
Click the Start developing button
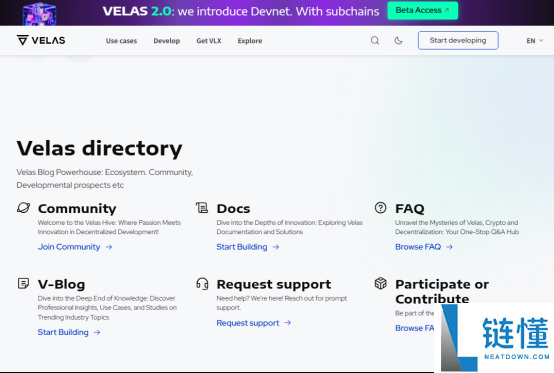click(458, 40)
